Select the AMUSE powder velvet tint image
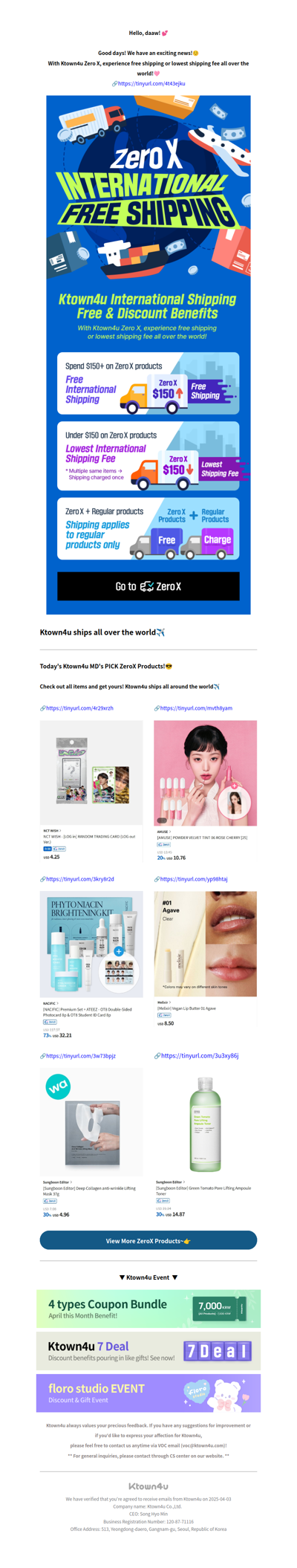297x1568 pixels. tap(206, 772)
